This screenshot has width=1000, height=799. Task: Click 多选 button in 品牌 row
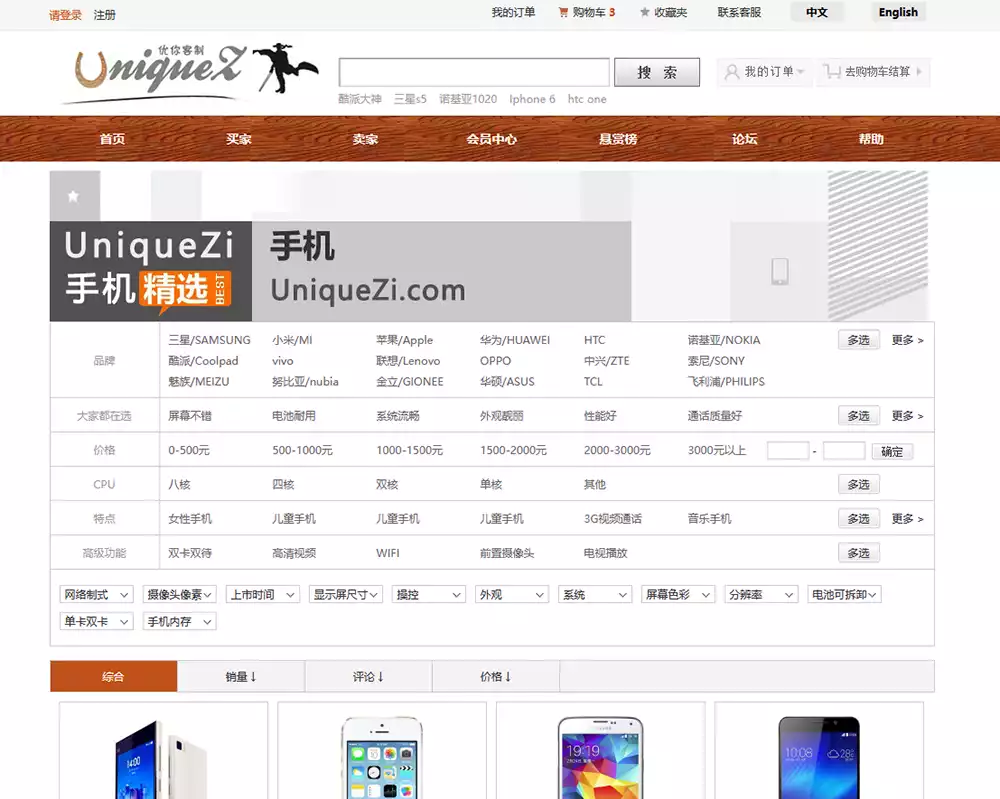pyautogui.click(x=858, y=340)
